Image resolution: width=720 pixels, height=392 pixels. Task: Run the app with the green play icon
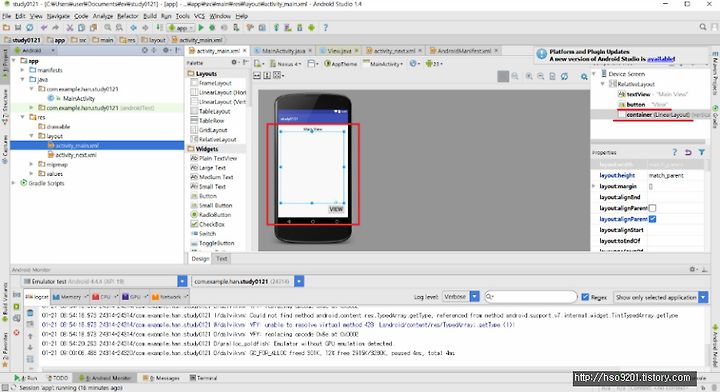201,28
